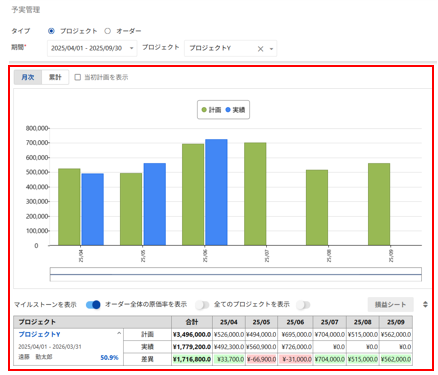Click the 損益シート button
The height and width of the screenshot is (375, 438).
coord(390,305)
